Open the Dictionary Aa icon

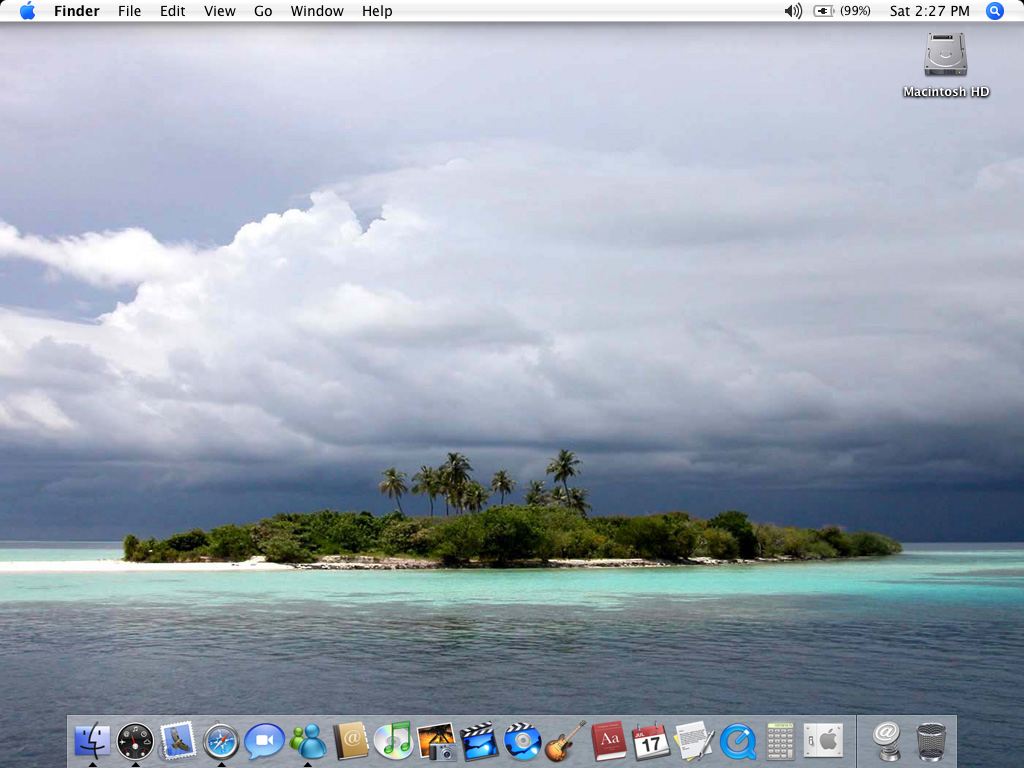[609, 741]
